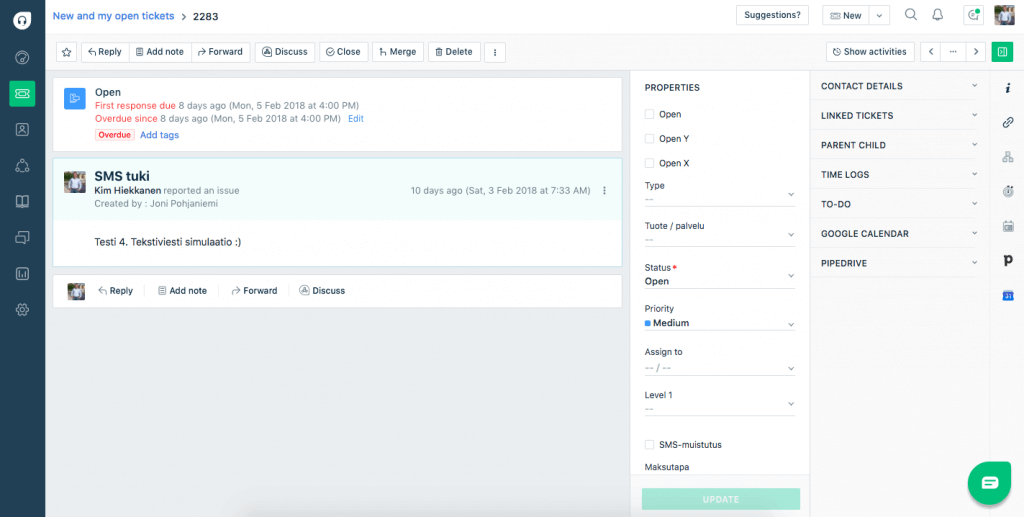Star this ticket as favorite

pos(67,52)
